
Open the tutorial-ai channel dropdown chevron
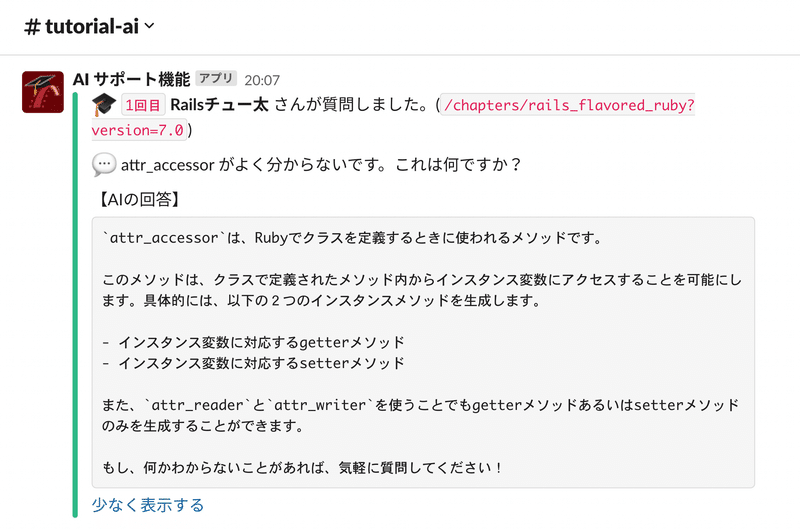coord(150,27)
